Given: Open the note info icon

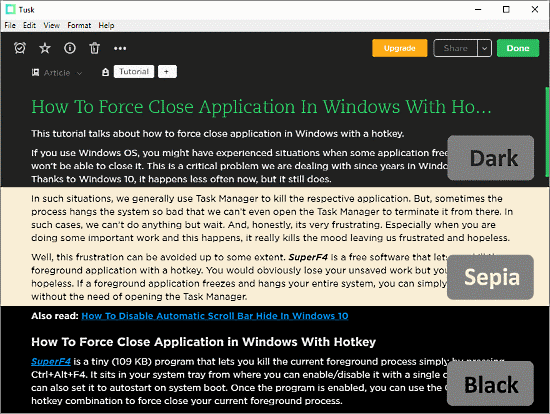Looking at the screenshot, I should click(x=70, y=48).
